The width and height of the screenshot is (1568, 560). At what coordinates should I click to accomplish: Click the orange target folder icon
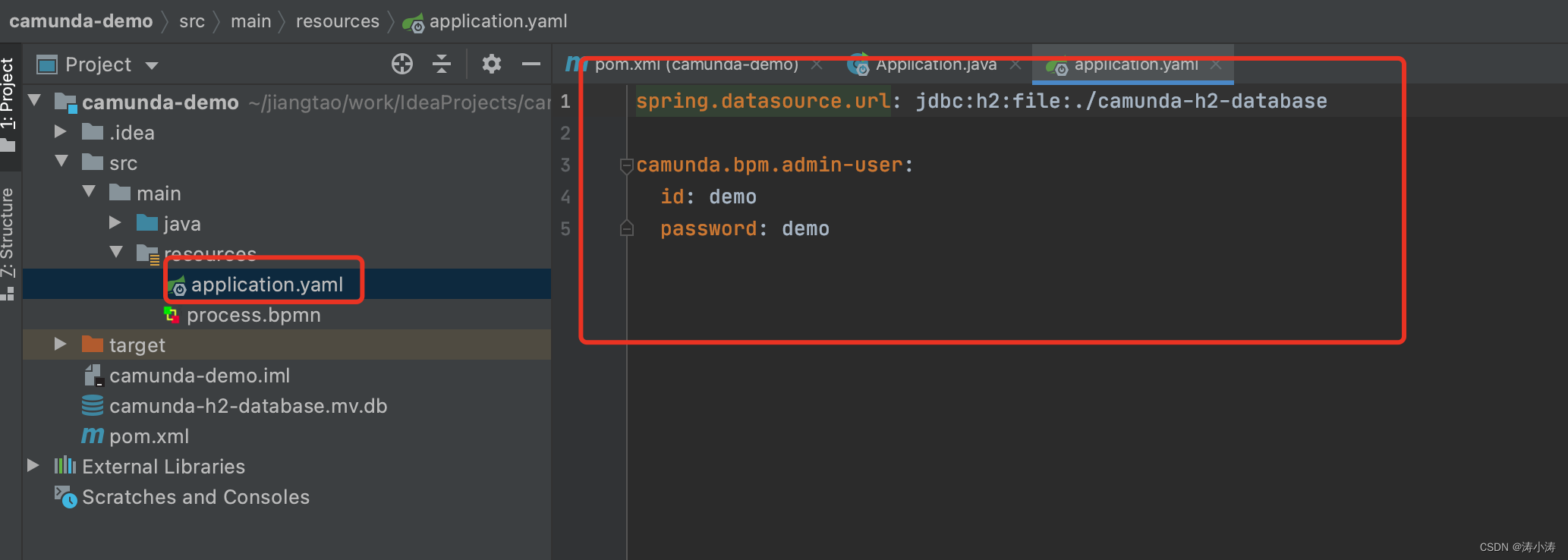pyautogui.click(x=93, y=344)
